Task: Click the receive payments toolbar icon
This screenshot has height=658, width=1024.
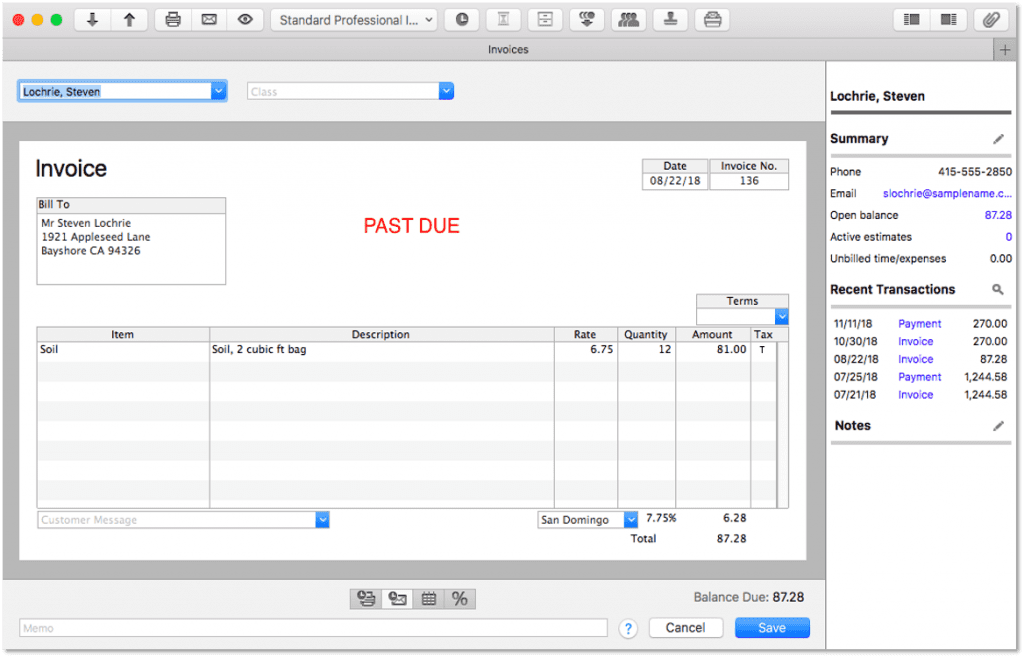Action: [586, 20]
